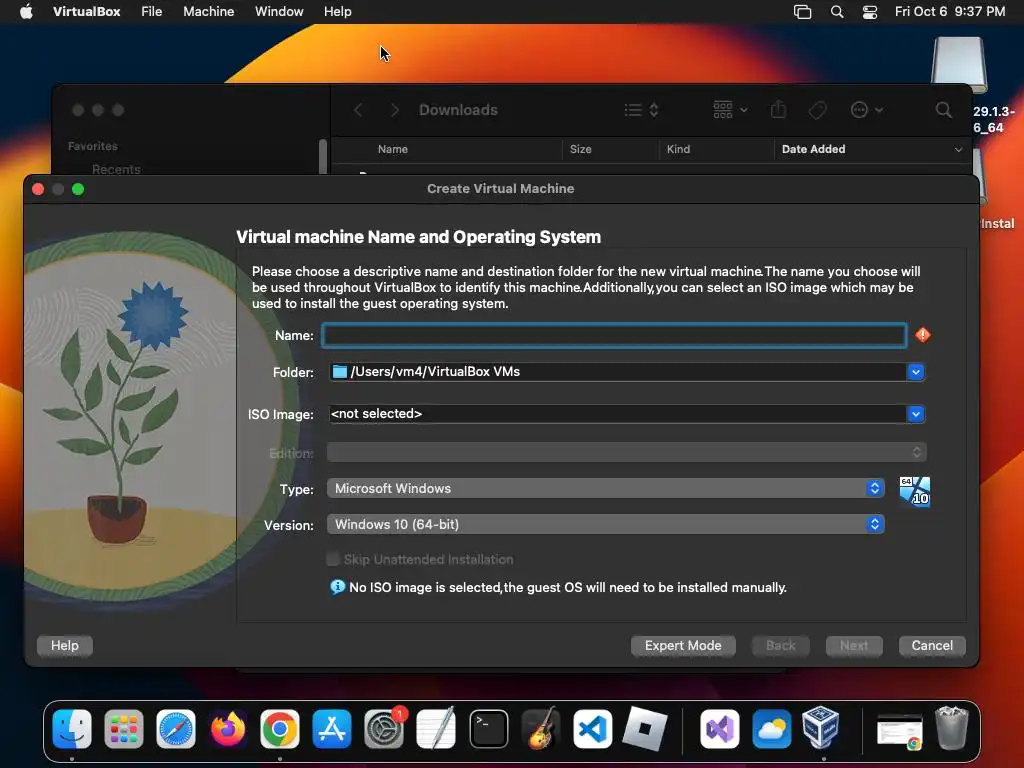Open the minimized Chrome window in dock

tap(899, 731)
